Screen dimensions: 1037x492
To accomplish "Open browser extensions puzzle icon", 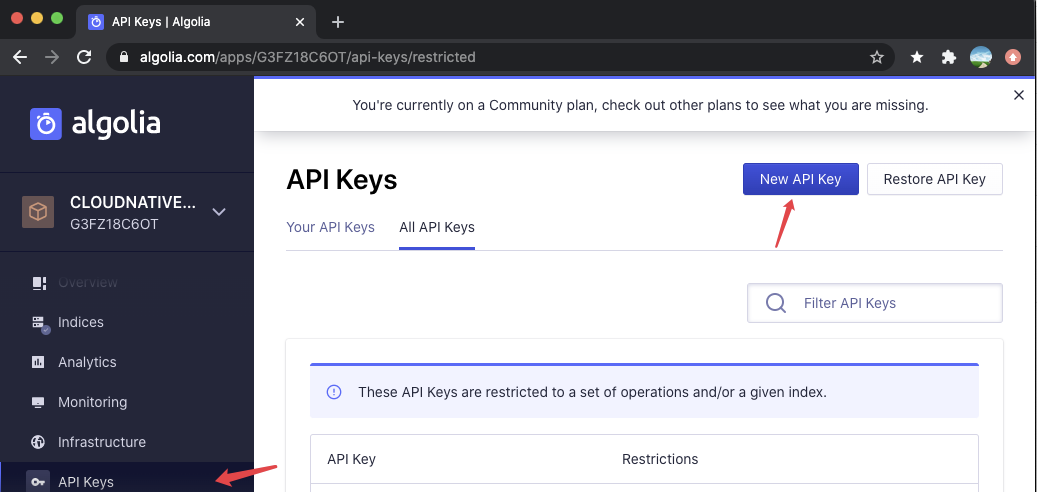I will pos(948,57).
